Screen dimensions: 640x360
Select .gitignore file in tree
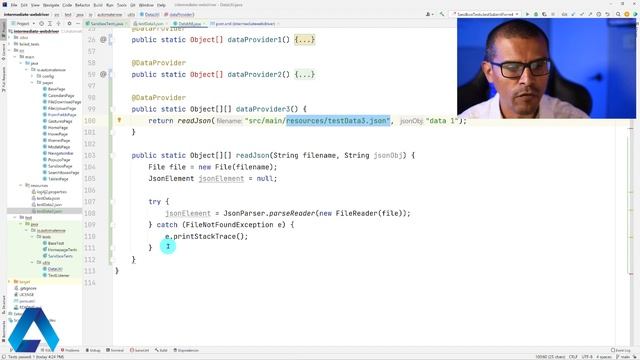(28, 288)
